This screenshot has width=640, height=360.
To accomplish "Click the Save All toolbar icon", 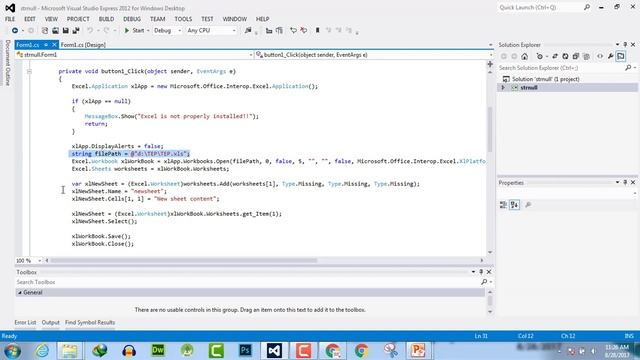I will point(76,31).
